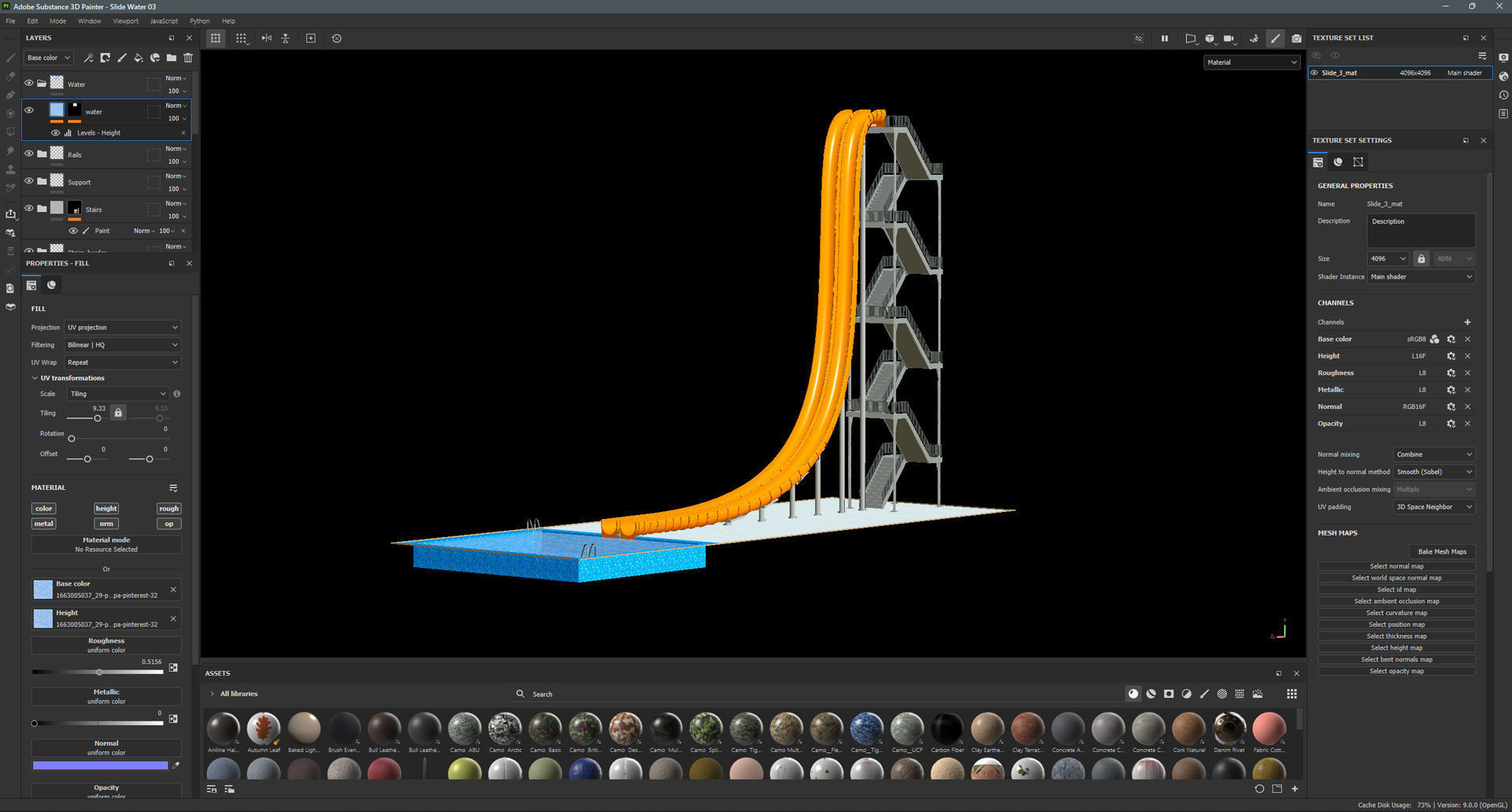Image resolution: width=1512 pixels, height=812 pixels.
Task: Toggle visibility of the Paint effect
Action: point(72,231)
